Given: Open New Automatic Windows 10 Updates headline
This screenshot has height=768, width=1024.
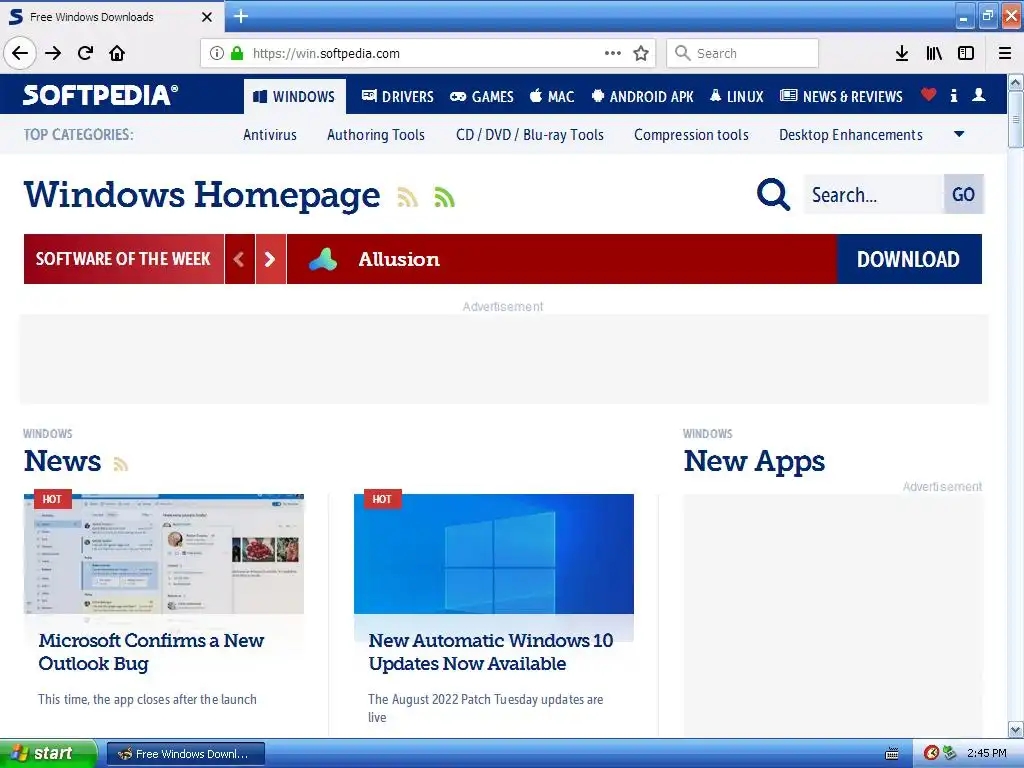Looking at the screenshot, I should click(490, 652).
